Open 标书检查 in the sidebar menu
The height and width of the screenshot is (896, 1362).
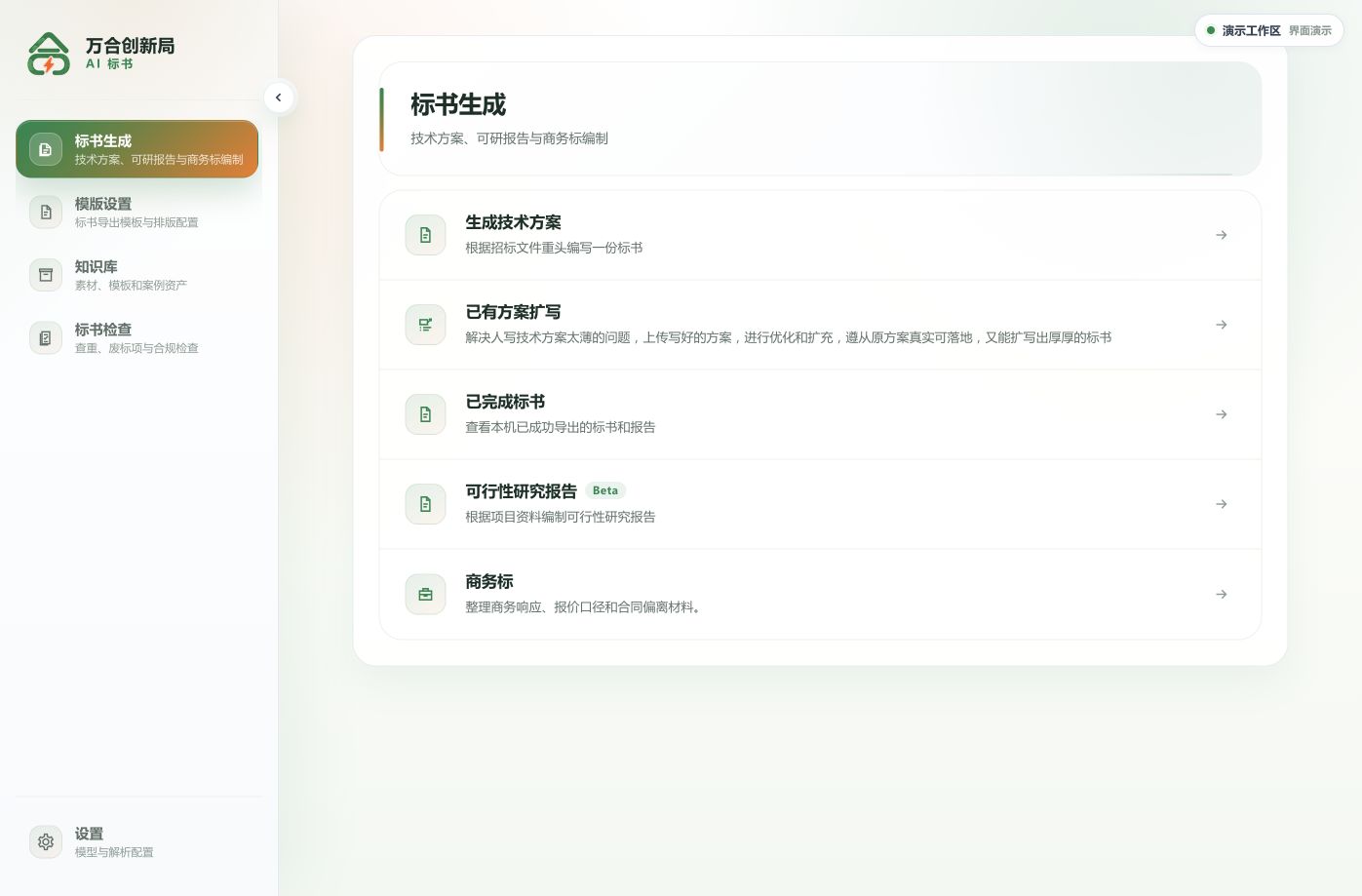(x=136, y=338)
